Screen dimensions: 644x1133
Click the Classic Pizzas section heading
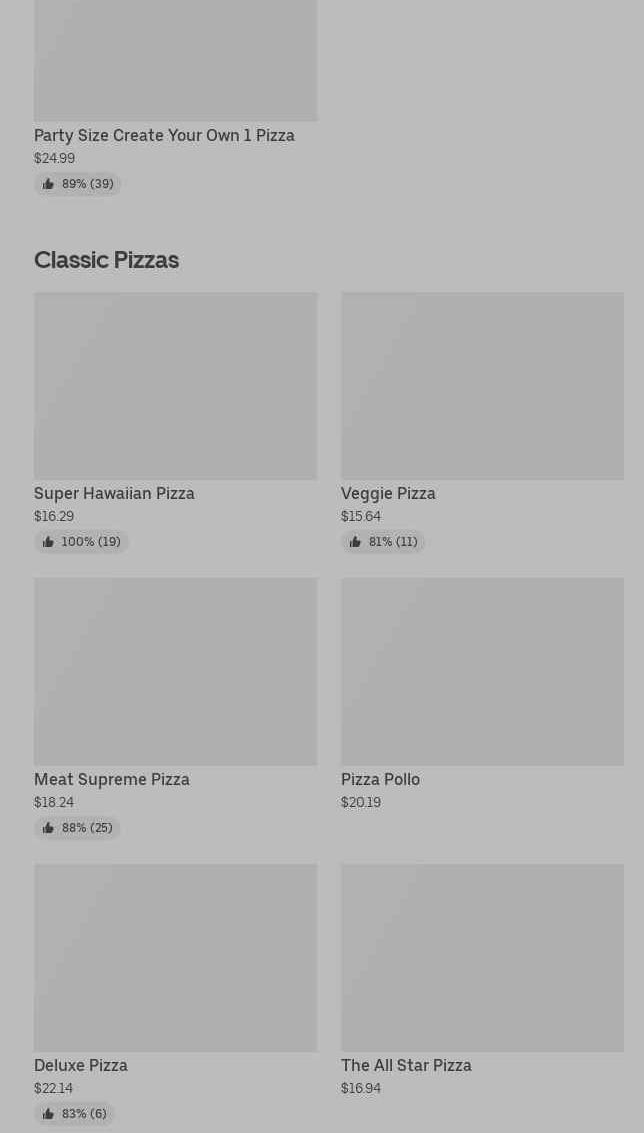click(x=106, y=260)
